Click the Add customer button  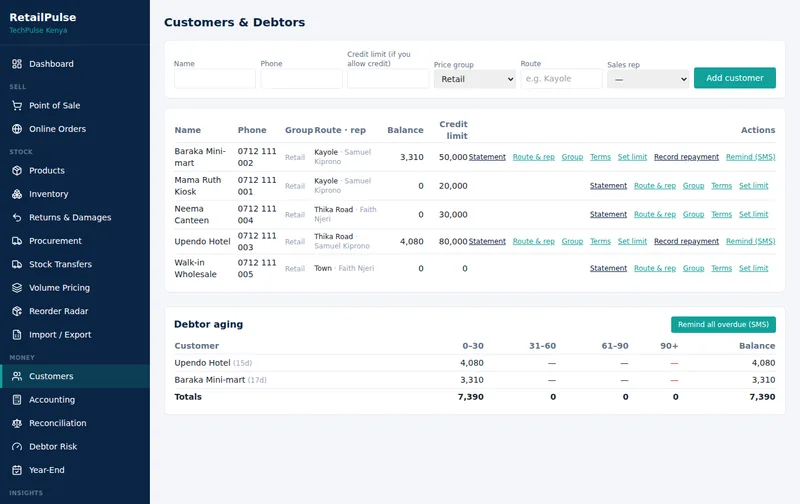[x=735, y=78]
